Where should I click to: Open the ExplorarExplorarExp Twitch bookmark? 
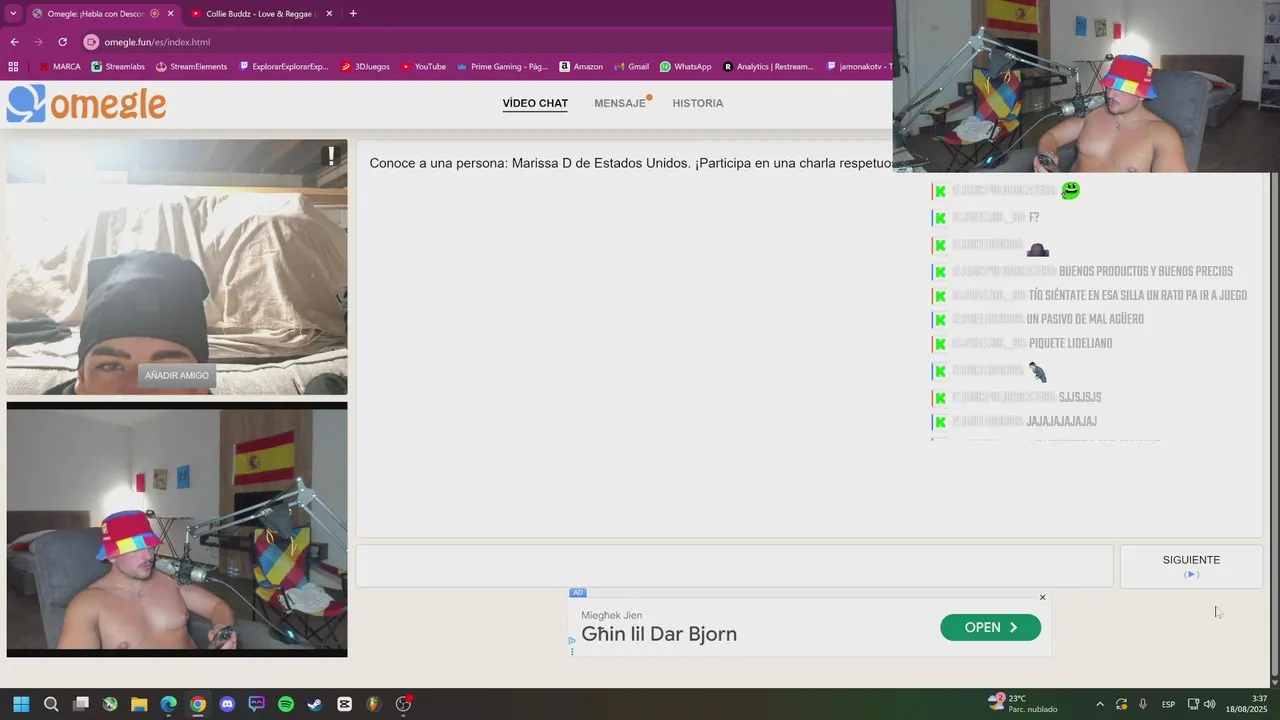pos(284,67)
